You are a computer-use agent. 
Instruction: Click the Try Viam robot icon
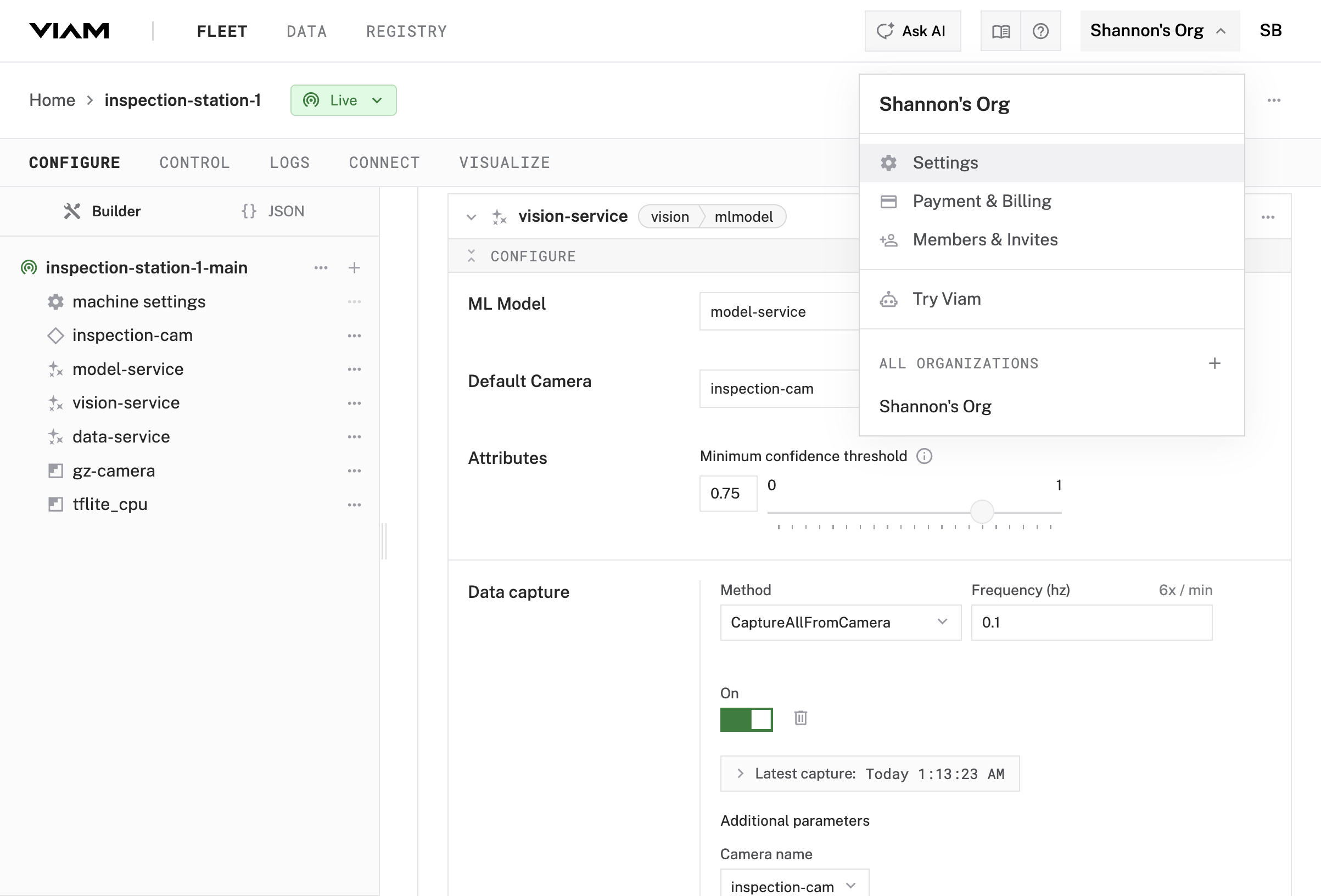[888, 299]
